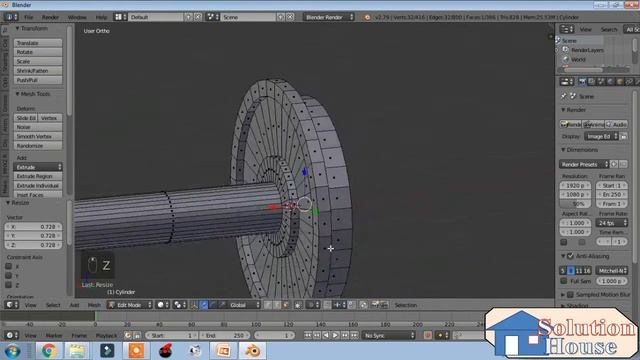This screenshot has width=640, height=360.
Task: Open Select menu in 3D view header
Action: click(x=53, y=305)
